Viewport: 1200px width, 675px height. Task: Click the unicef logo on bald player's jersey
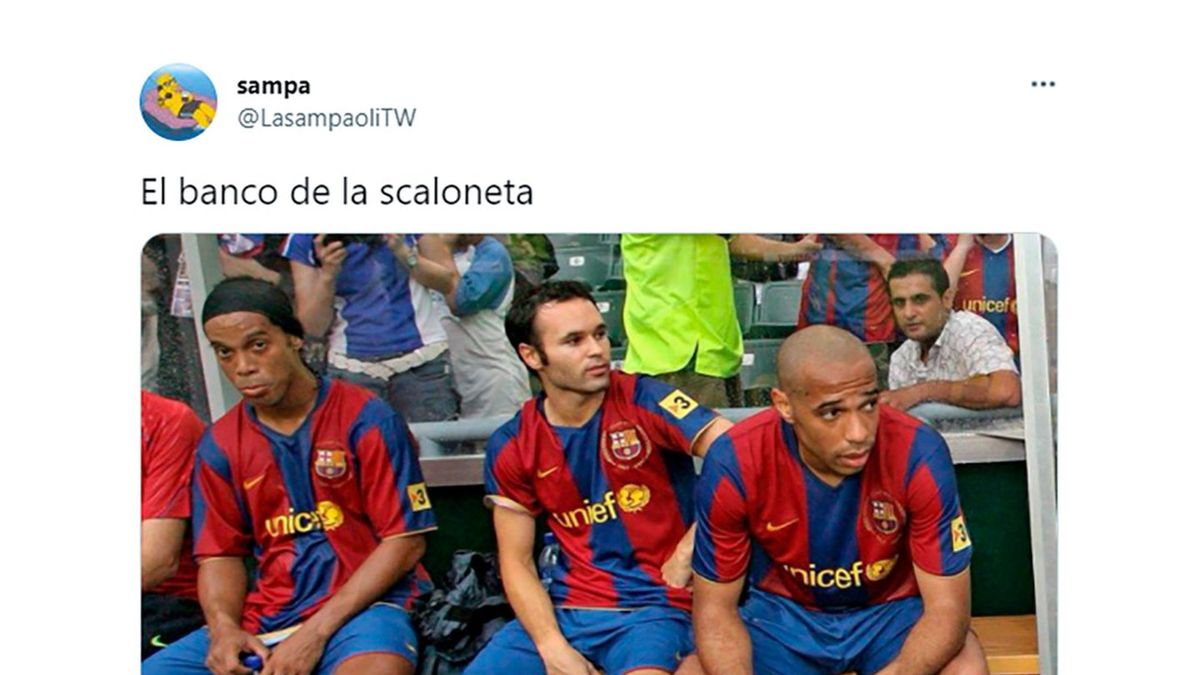point(840,572)
